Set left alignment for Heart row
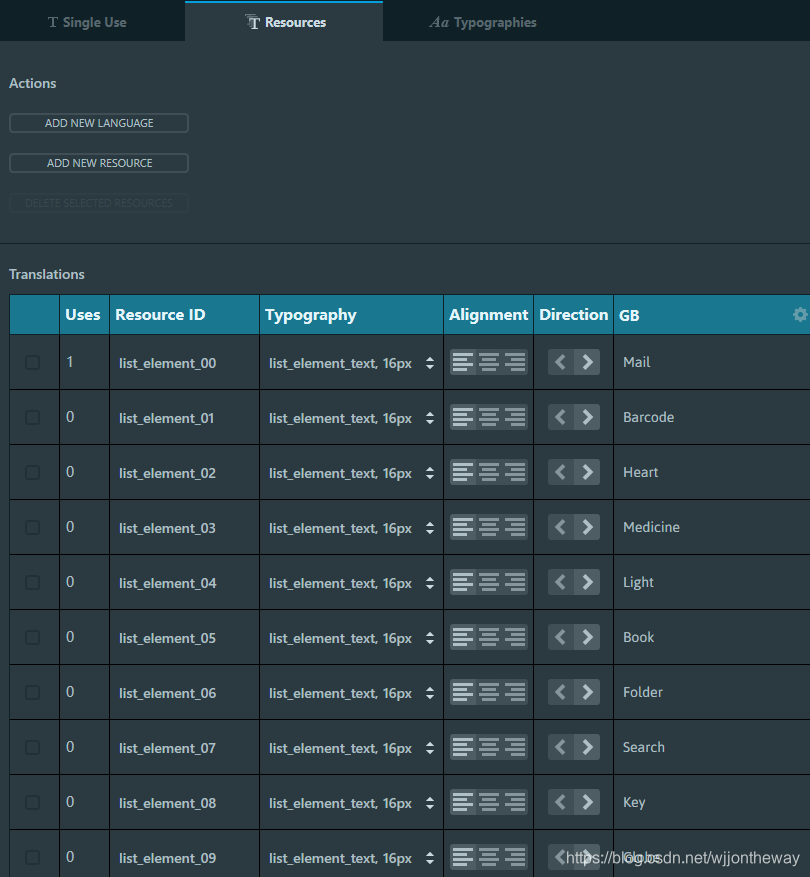 [463, 472]
